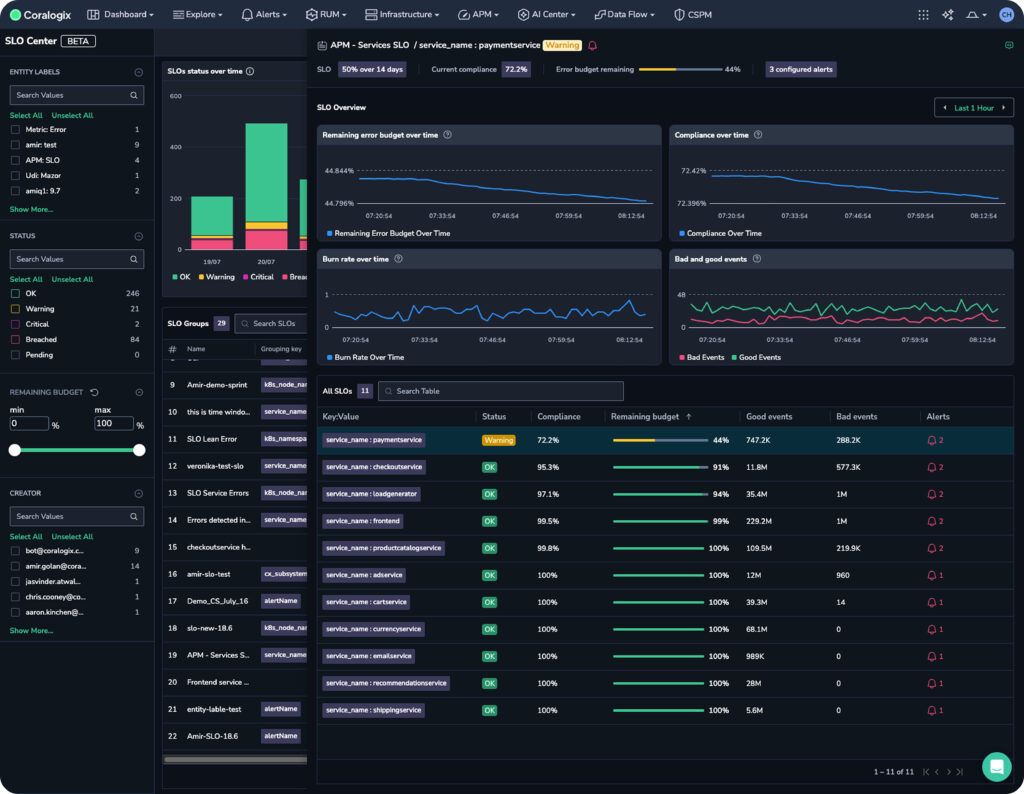This screenshot has height=794, width=1024.
Task: Go to first page of All SLOs table
Action: pyautogui.click(x=926, y=772)
